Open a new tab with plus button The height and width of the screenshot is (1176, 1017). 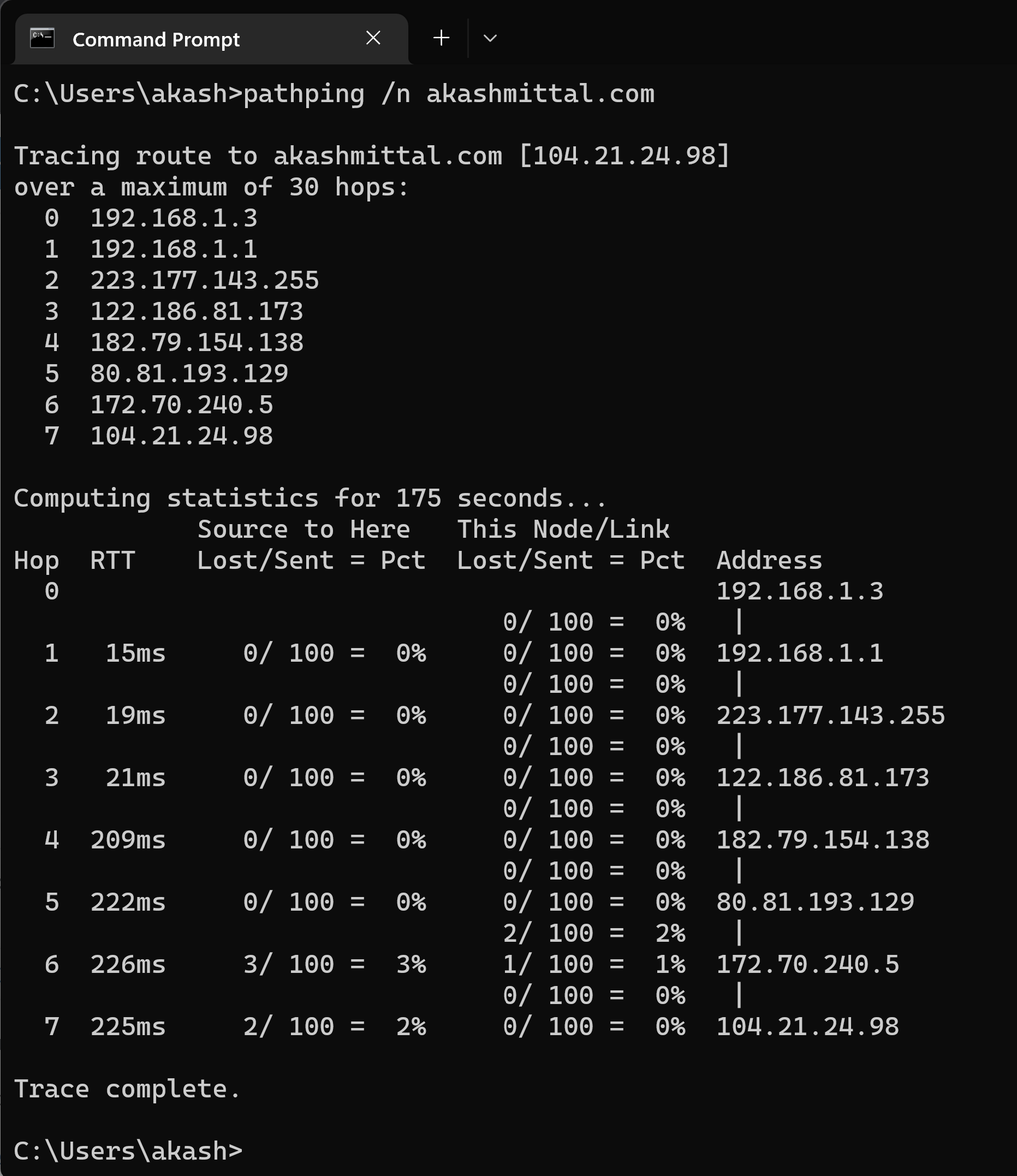coord(441,38)
